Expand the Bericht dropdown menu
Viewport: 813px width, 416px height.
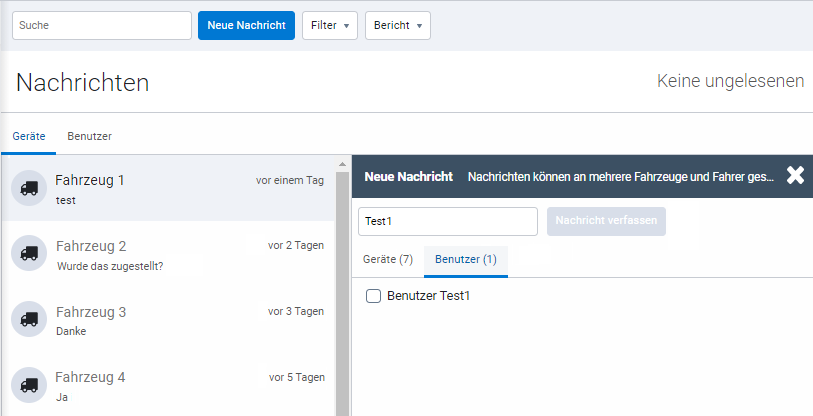pyautogui.click(x=397, y=25)
